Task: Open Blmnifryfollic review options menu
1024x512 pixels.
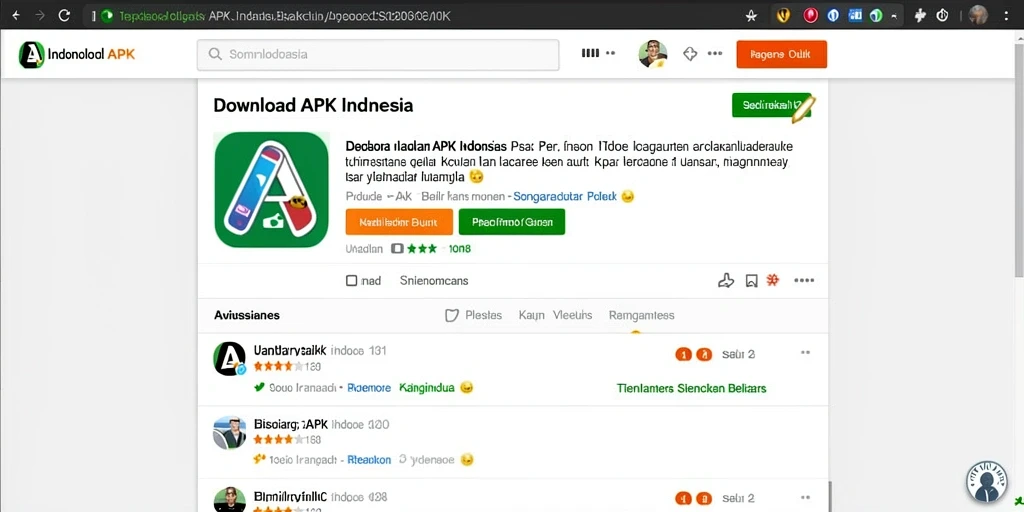Action: (805, 498)
